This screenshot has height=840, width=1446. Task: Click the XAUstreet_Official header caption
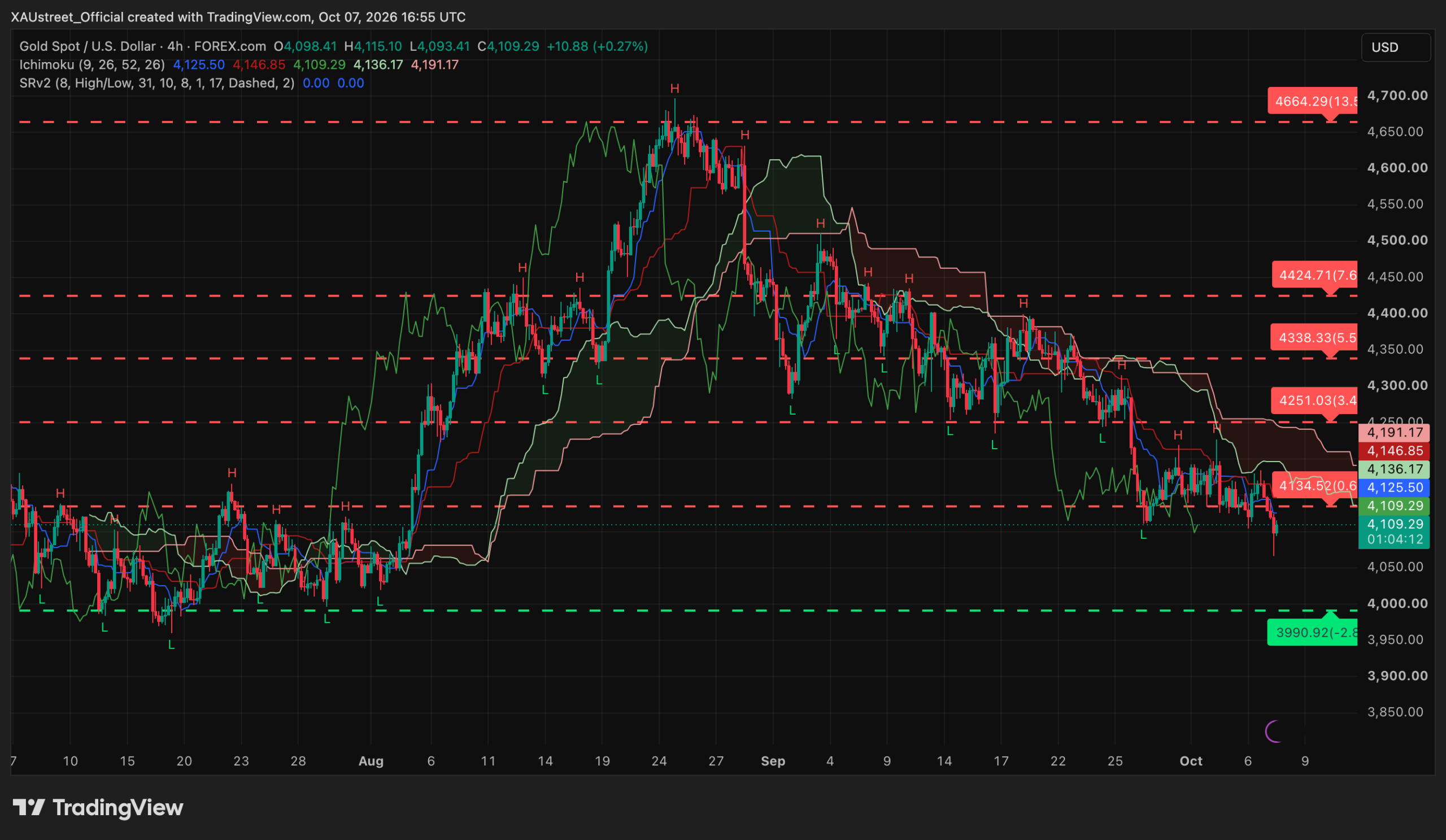click(x=238, y=17)
